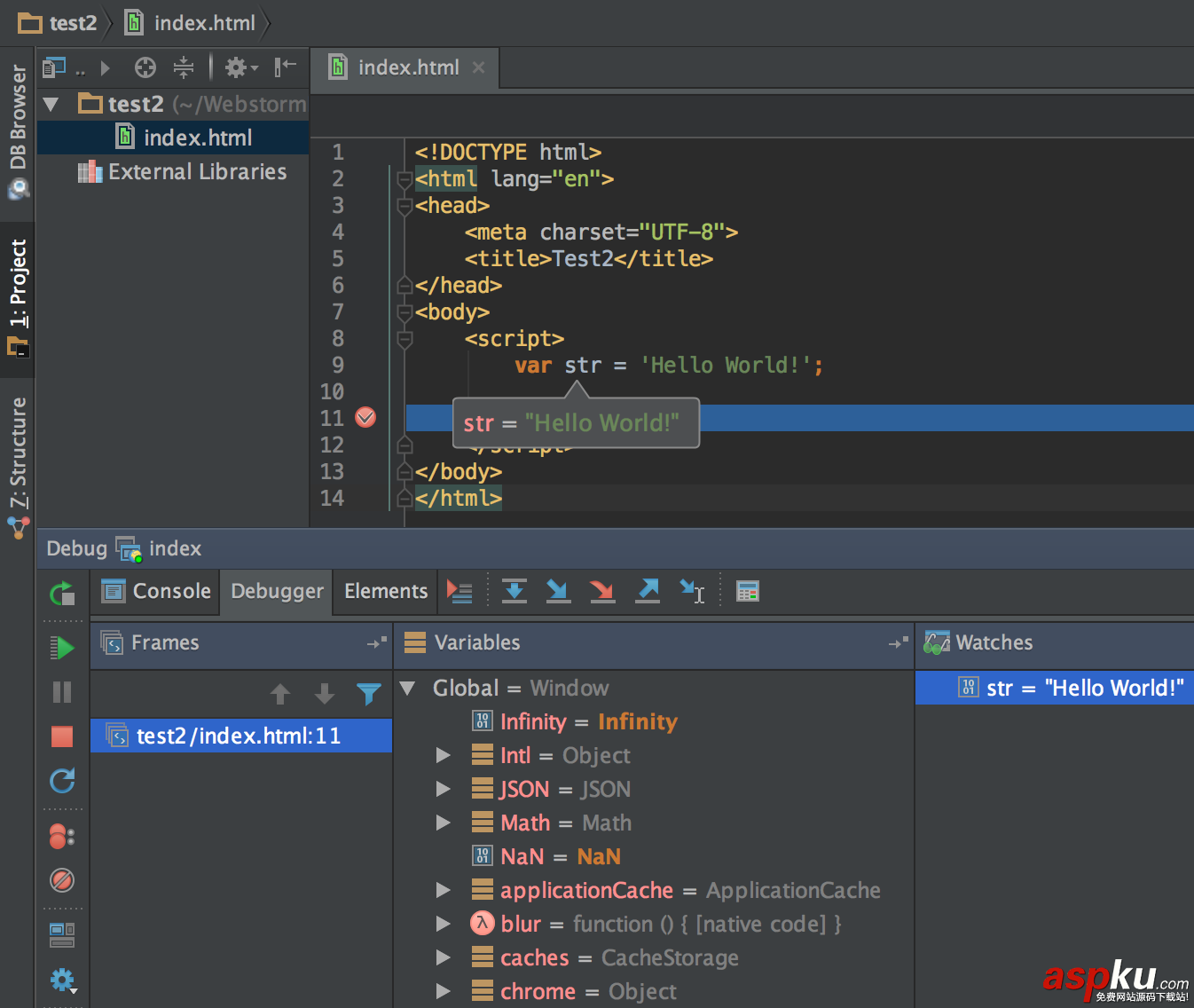Expand the Math variable

pyautogui.click(x=444, y=823)
